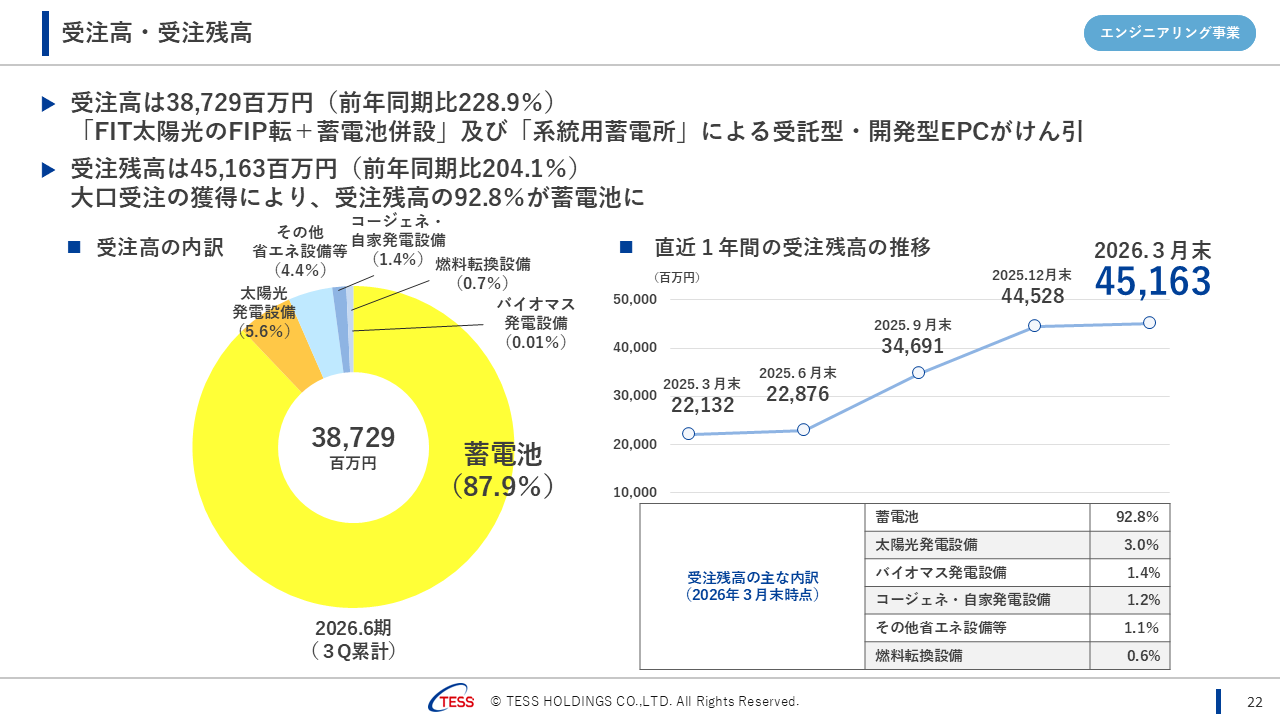Screen dimensions: 1280x720
Task: Select the slide title 受注高・受注残高
Action: [157, 33]
